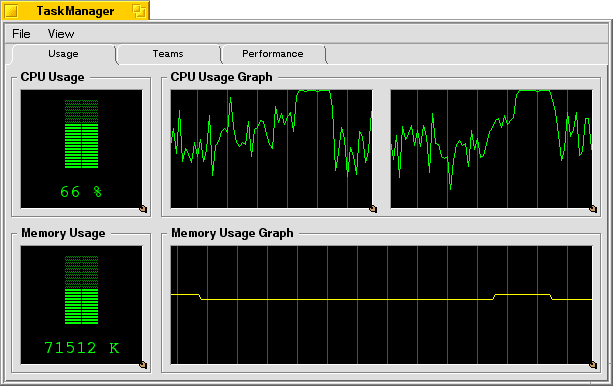613x386 pixels.
Task: Switch to the Performance tab
Action: click(272, 54)
